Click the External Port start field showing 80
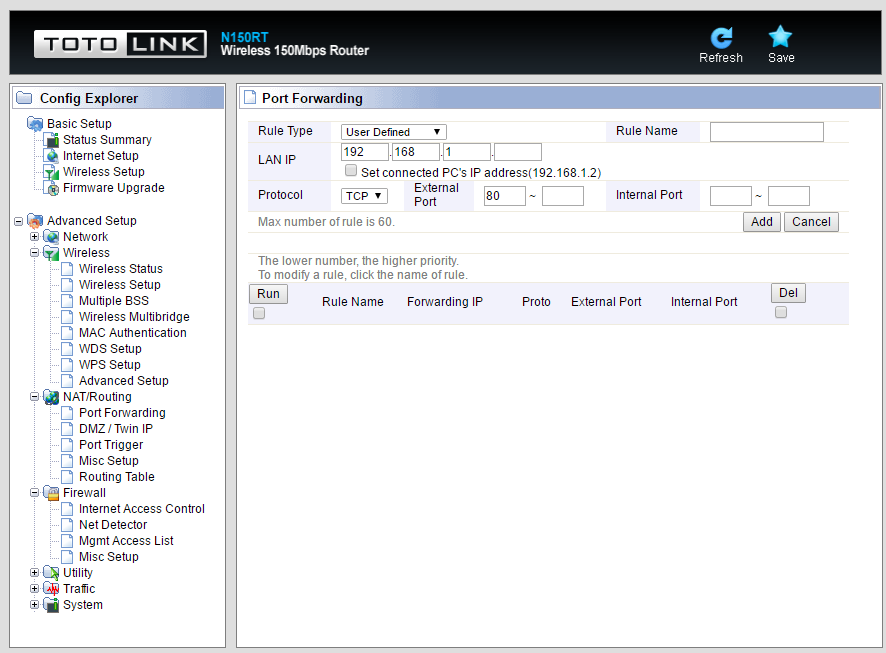Image resolution: width=886 pixels, height=653 pixels. (505, 196)
